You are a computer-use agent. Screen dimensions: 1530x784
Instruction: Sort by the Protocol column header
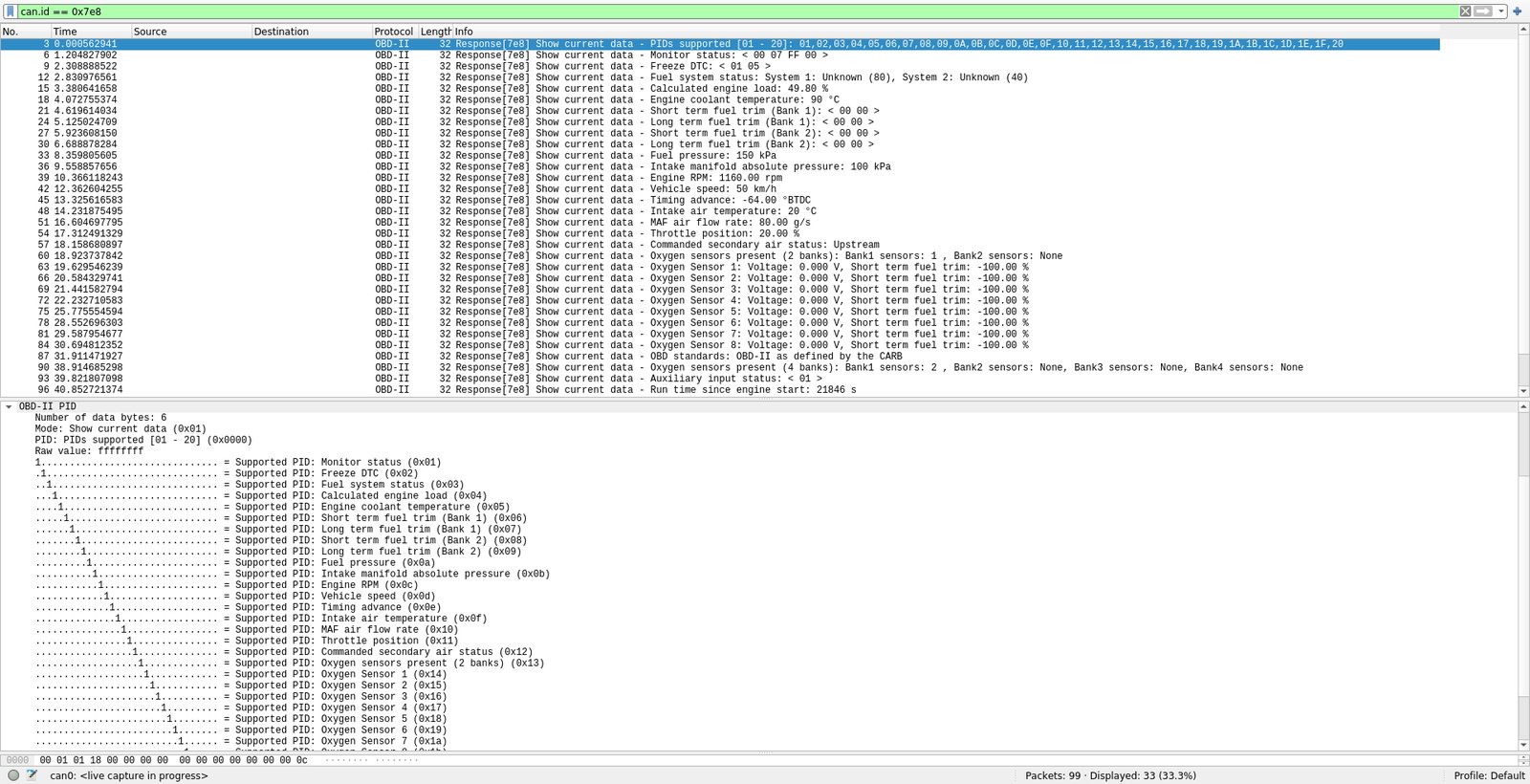pyautogui.click(x=395, y=32)
